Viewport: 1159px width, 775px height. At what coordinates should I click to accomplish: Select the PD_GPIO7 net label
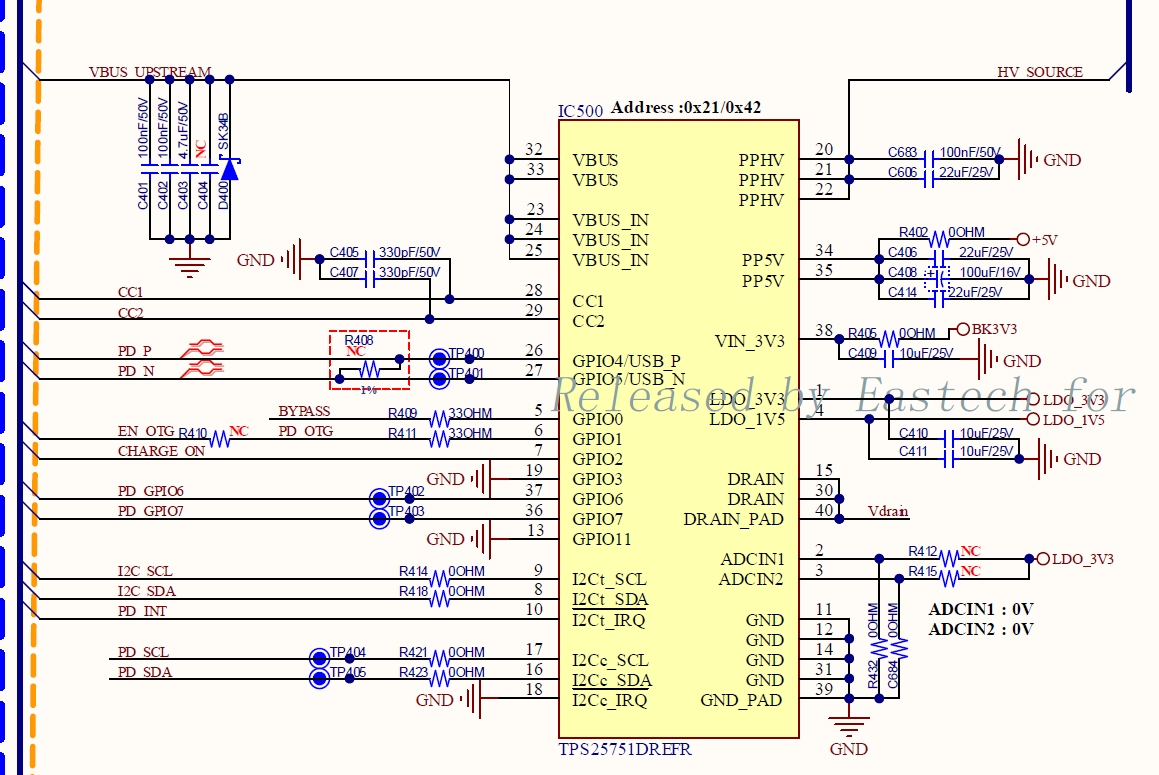pyautogui.click(x=150, y=511)
